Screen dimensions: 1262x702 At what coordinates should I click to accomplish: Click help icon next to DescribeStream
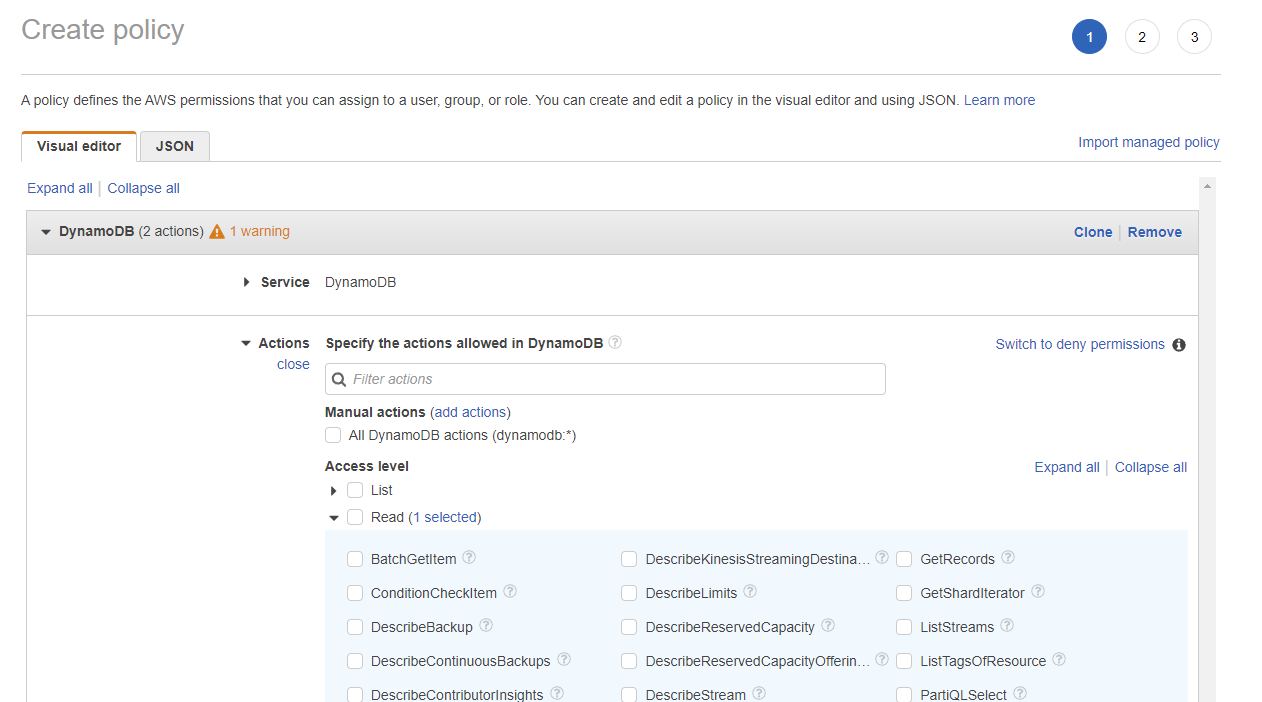click(x=759, y=693)
